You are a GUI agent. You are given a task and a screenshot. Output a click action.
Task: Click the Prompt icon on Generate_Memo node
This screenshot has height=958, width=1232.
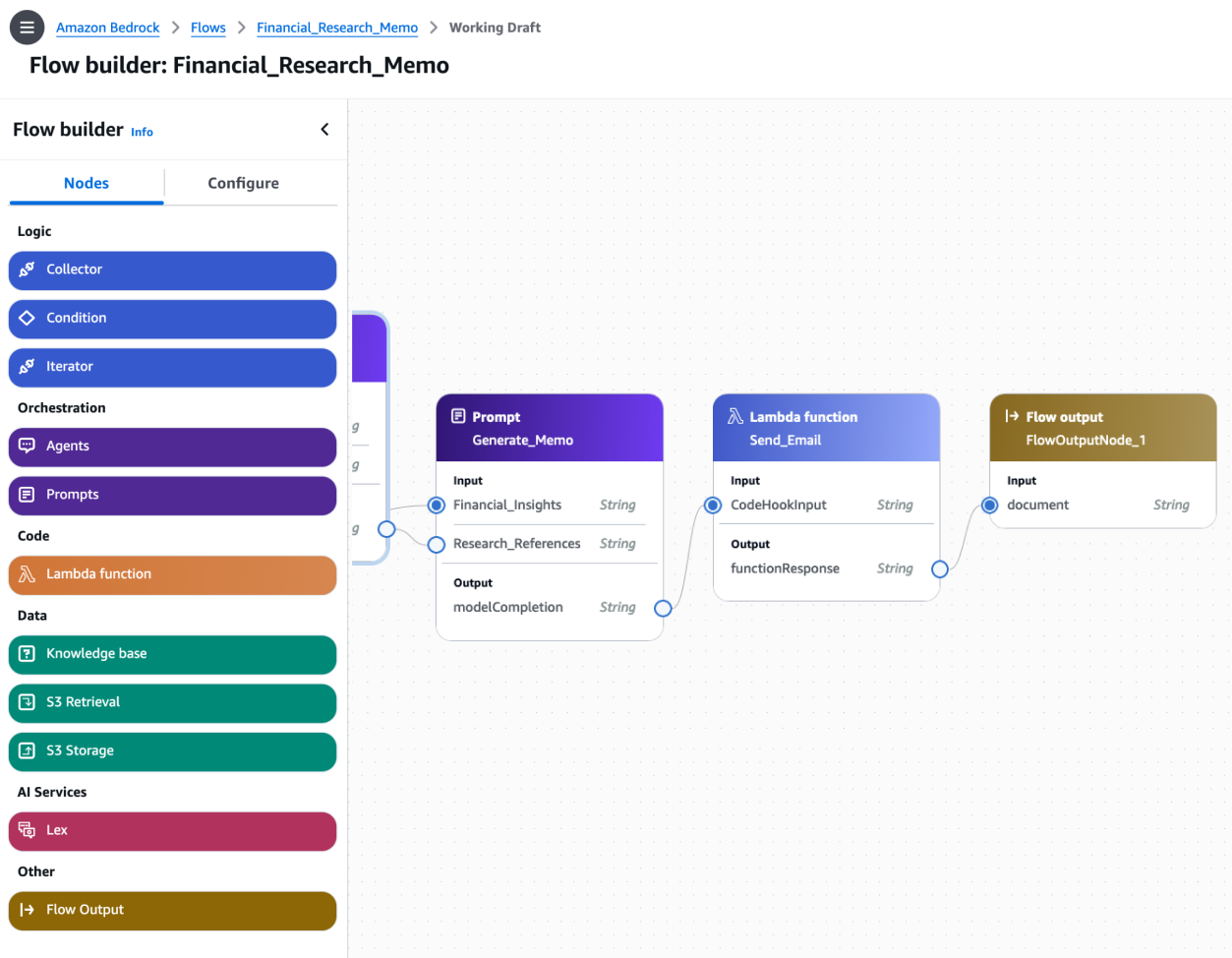click(x=458, y=416)
